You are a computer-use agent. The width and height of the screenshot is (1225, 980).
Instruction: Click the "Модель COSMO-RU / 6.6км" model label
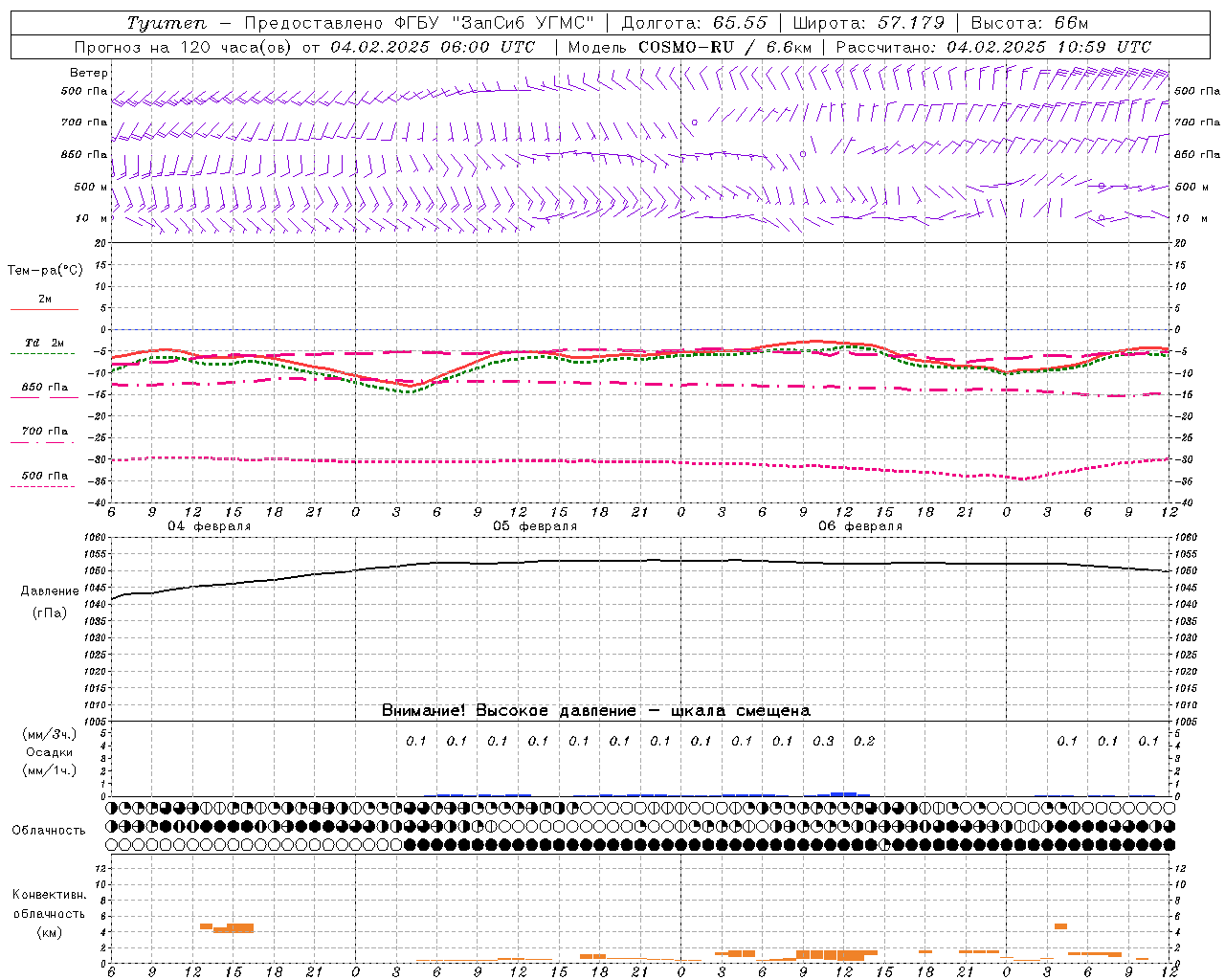point(690,47)
